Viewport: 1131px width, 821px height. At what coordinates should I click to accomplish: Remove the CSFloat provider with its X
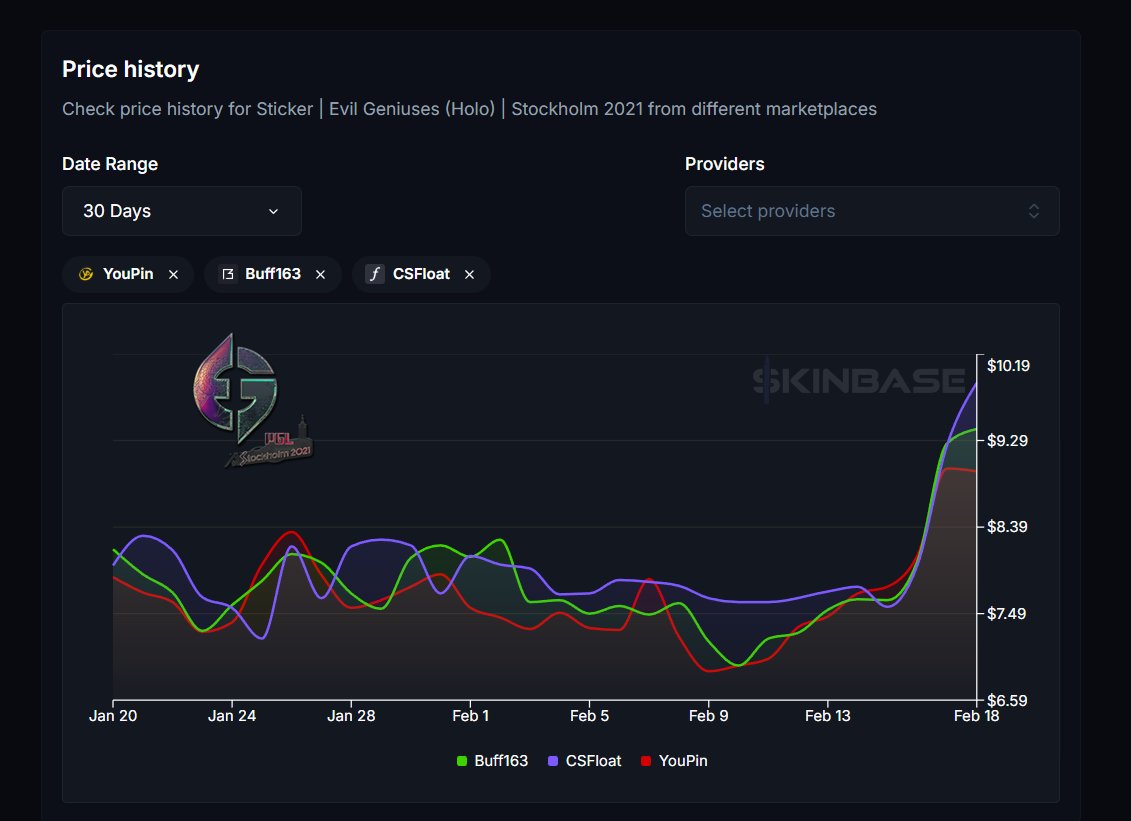(469, 273)
